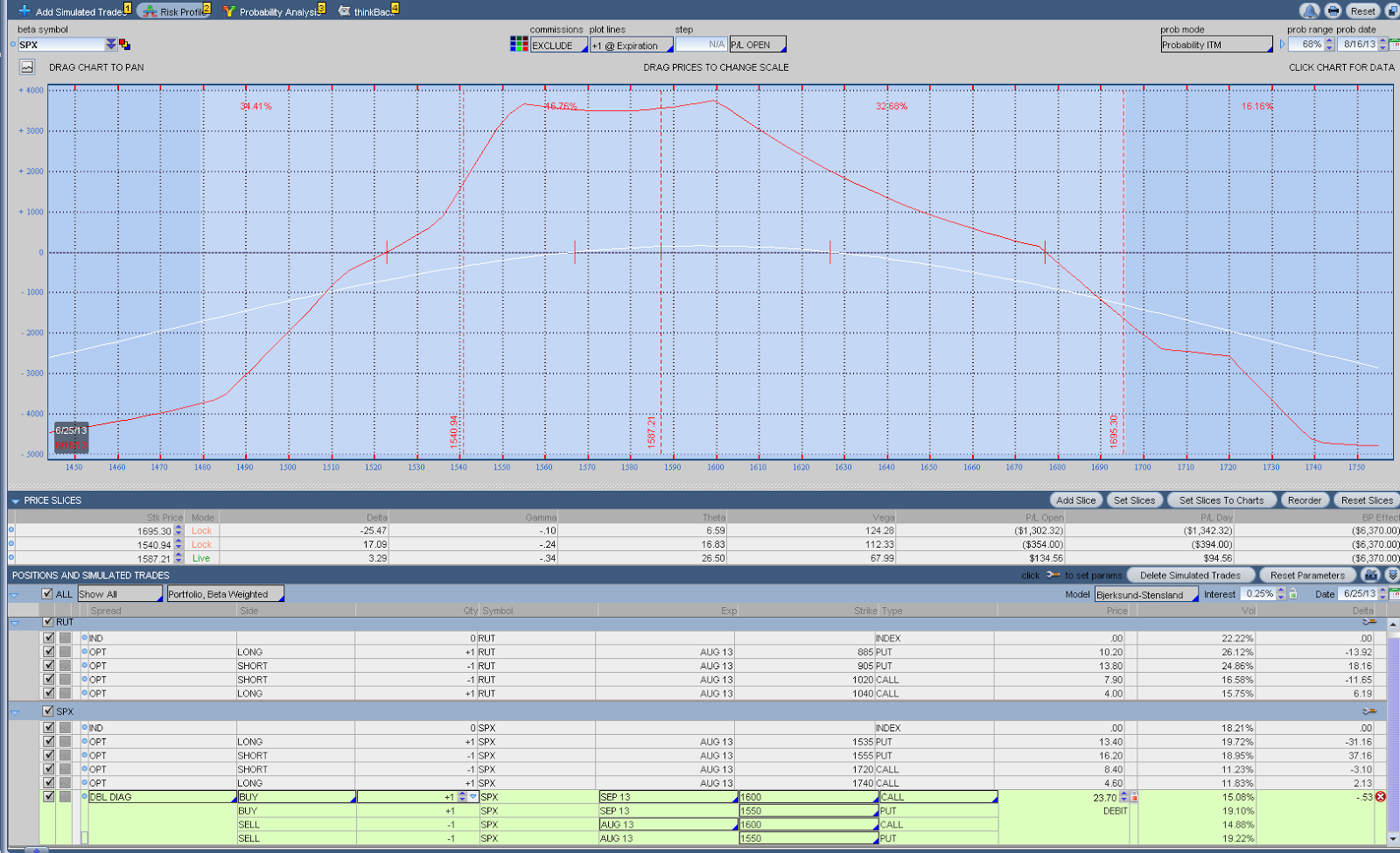Toggle the Interest rate lock icon
The height and width of the screenshot is (853, 1400).
pos(1293,594)
